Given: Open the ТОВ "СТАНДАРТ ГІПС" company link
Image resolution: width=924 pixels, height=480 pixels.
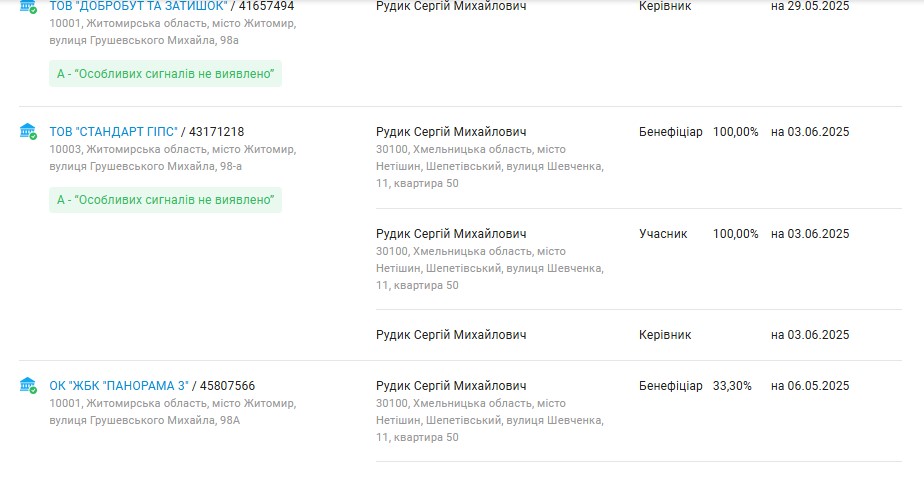Looking at the screenshot, I should click(x=113, y=132).
